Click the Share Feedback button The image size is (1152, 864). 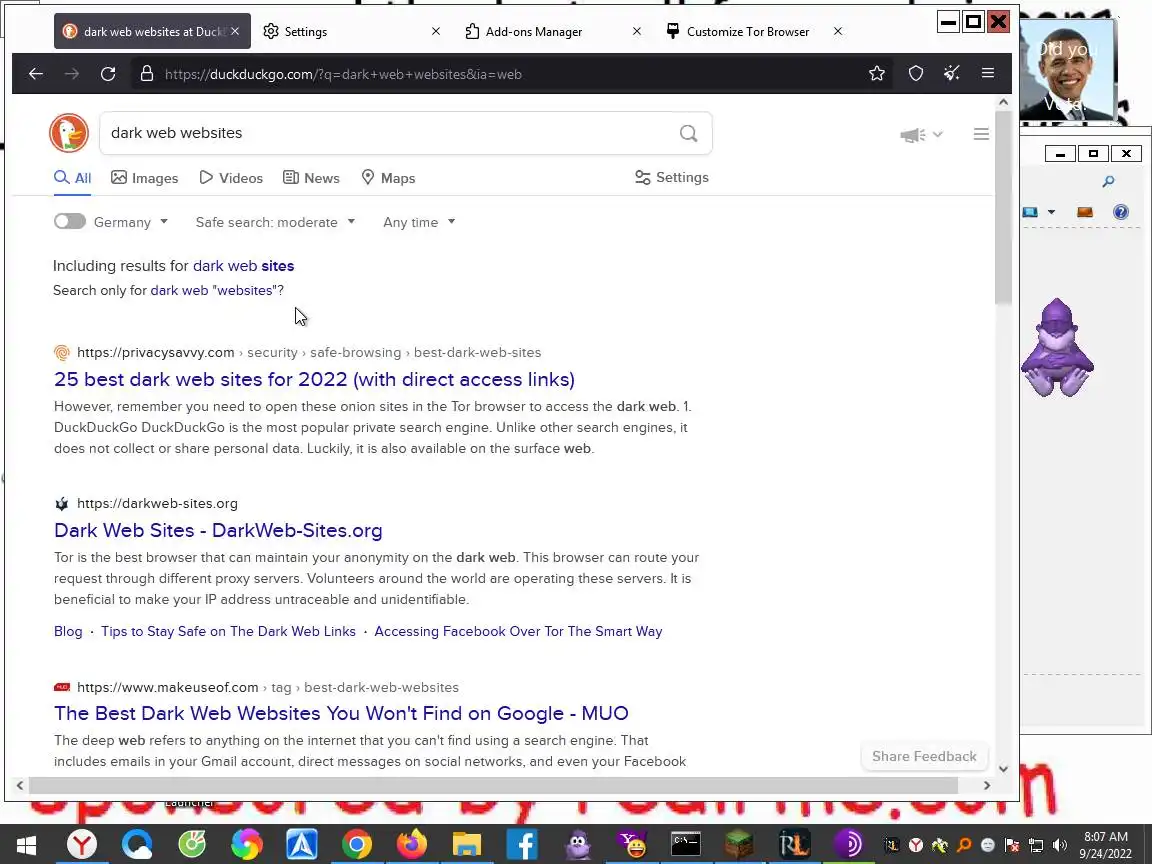coord(924,756)
